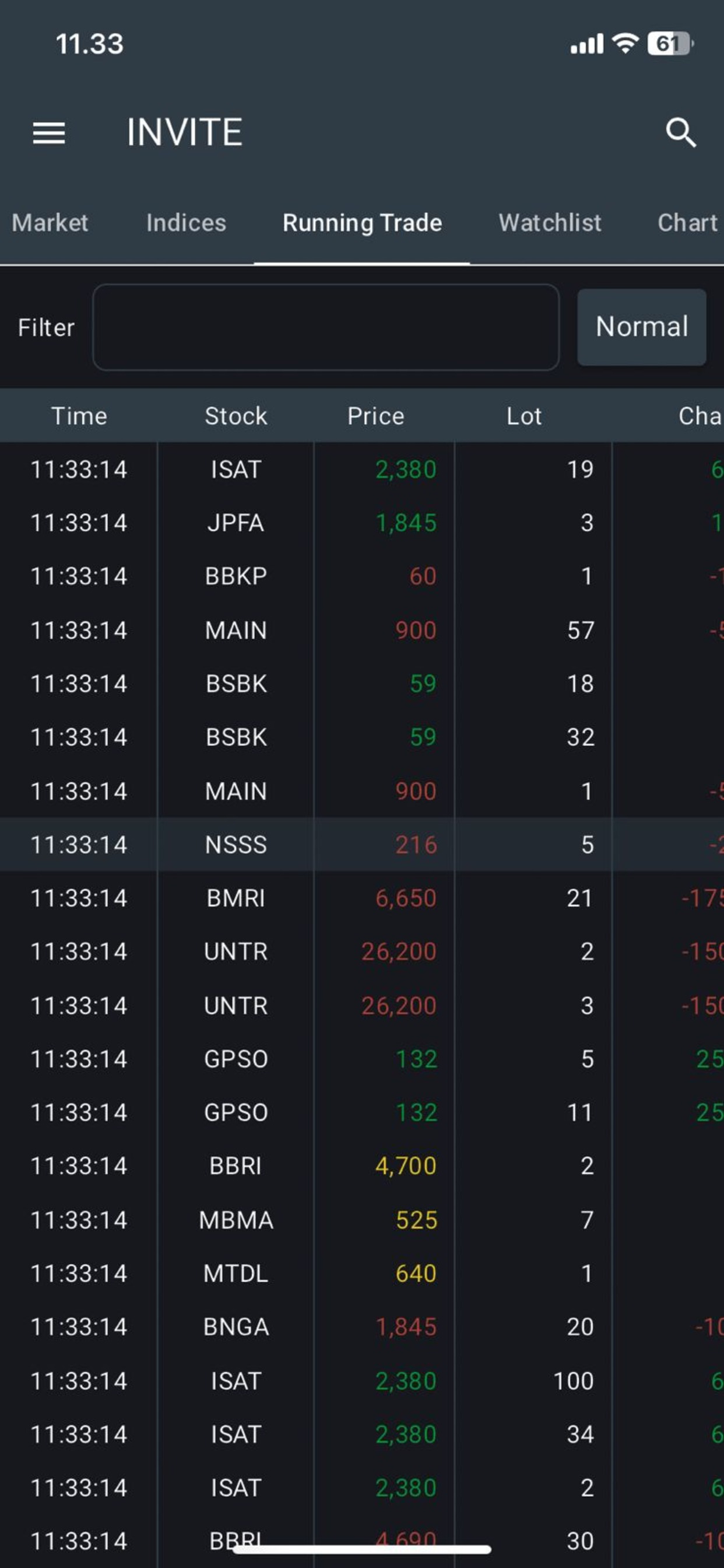Tap the Wi-Fi status icon
Image resolution: width=724 pixels, height=1568 pixels.
[625, 43]
